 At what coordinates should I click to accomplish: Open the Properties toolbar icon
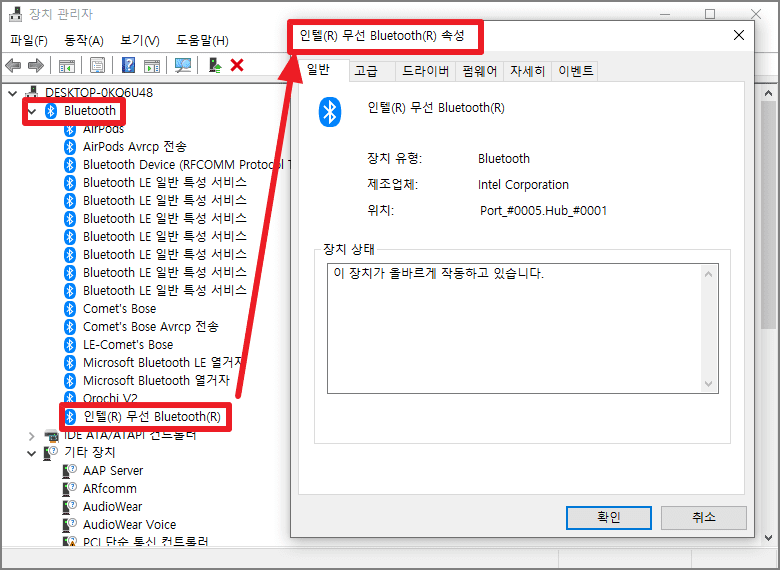tap(98, 66)
